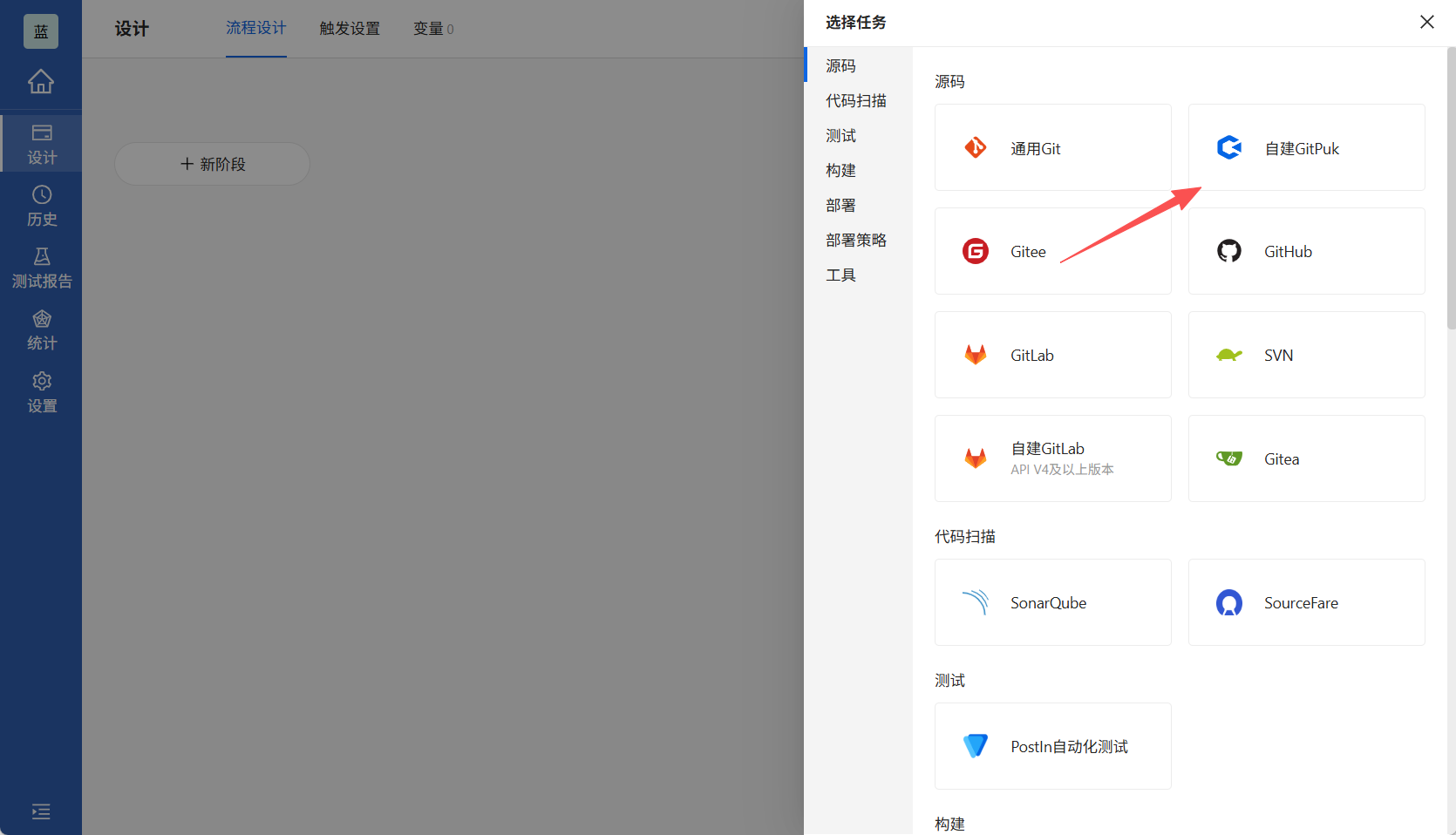
Task: Click the red Gitee logo
Action: point(975,251)
